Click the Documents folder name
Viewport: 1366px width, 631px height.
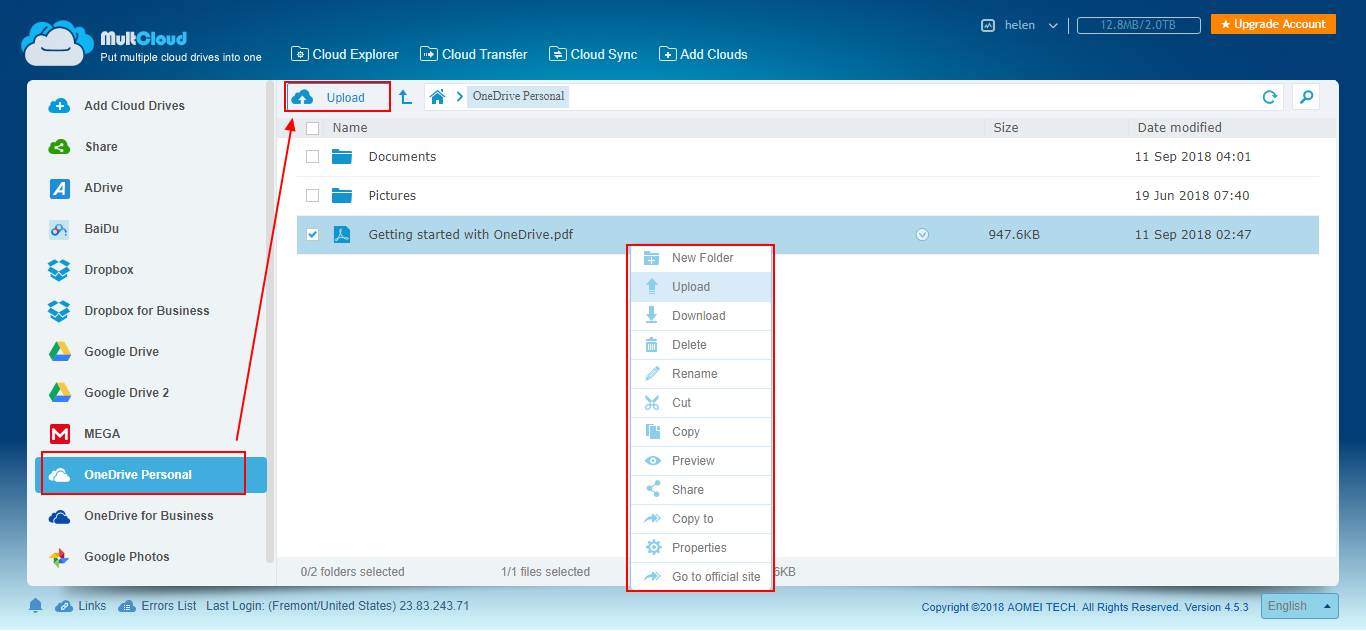(402, 157)
